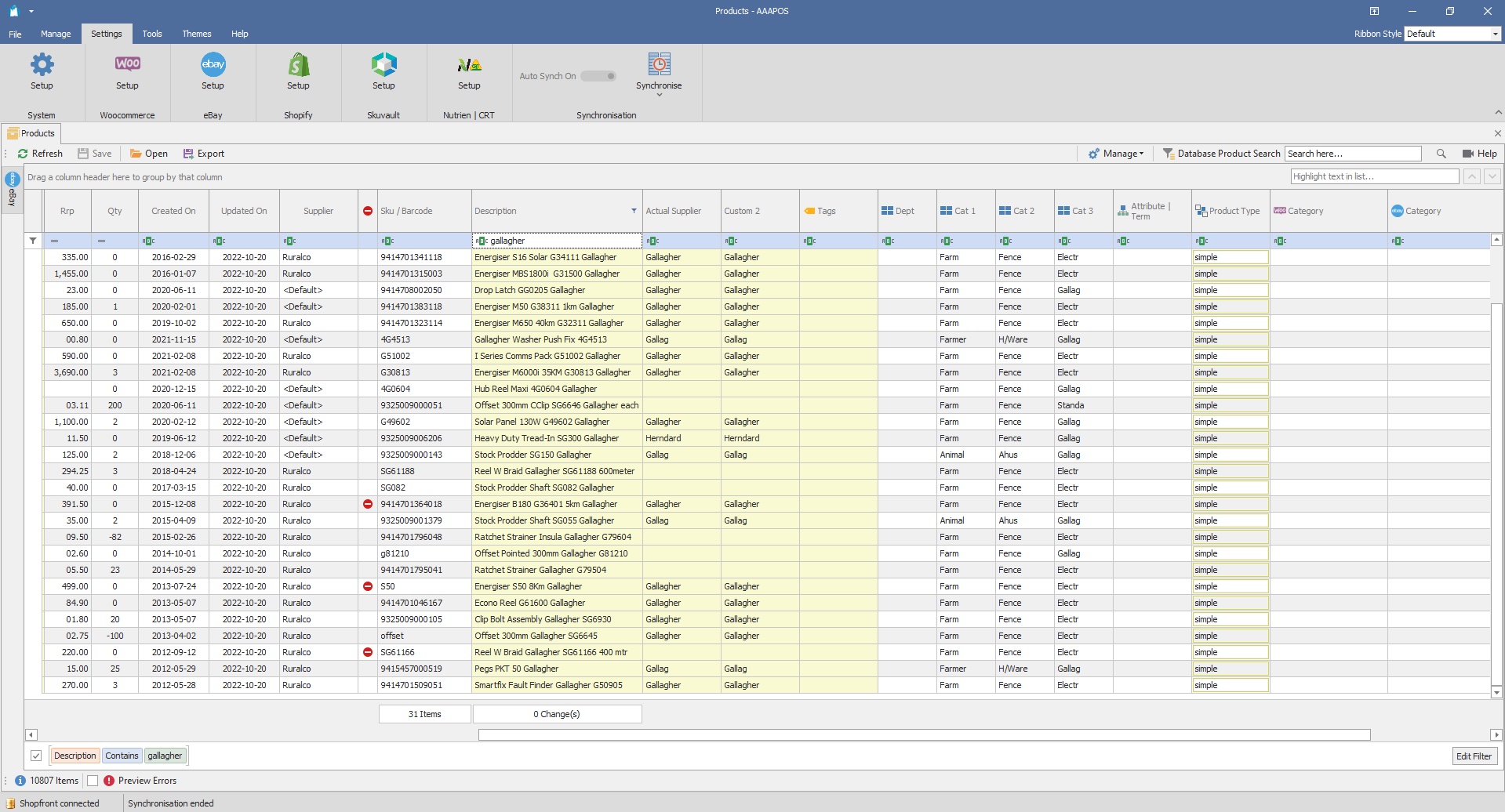Click Description field in filter bar
Viewport: 1505px width, 812px height.
(75, 756)
